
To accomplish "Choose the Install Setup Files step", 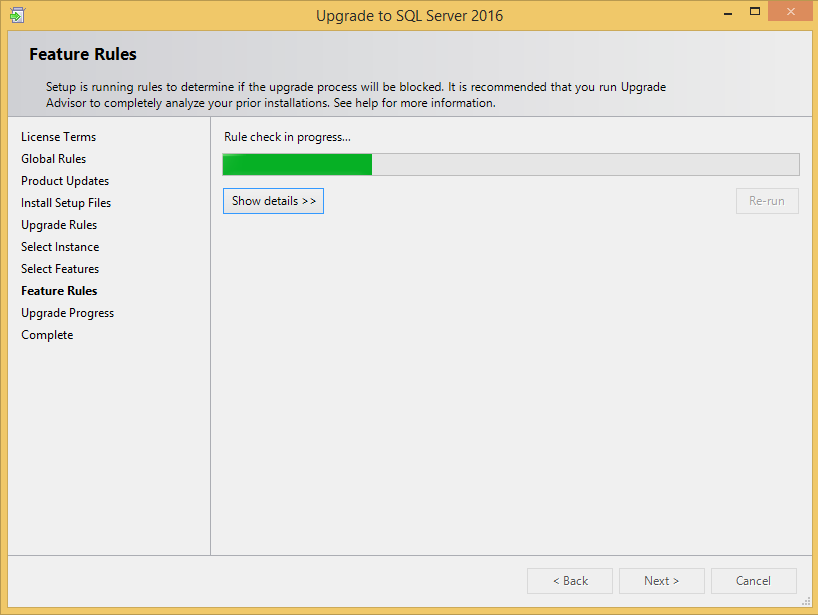I will 66,203.
